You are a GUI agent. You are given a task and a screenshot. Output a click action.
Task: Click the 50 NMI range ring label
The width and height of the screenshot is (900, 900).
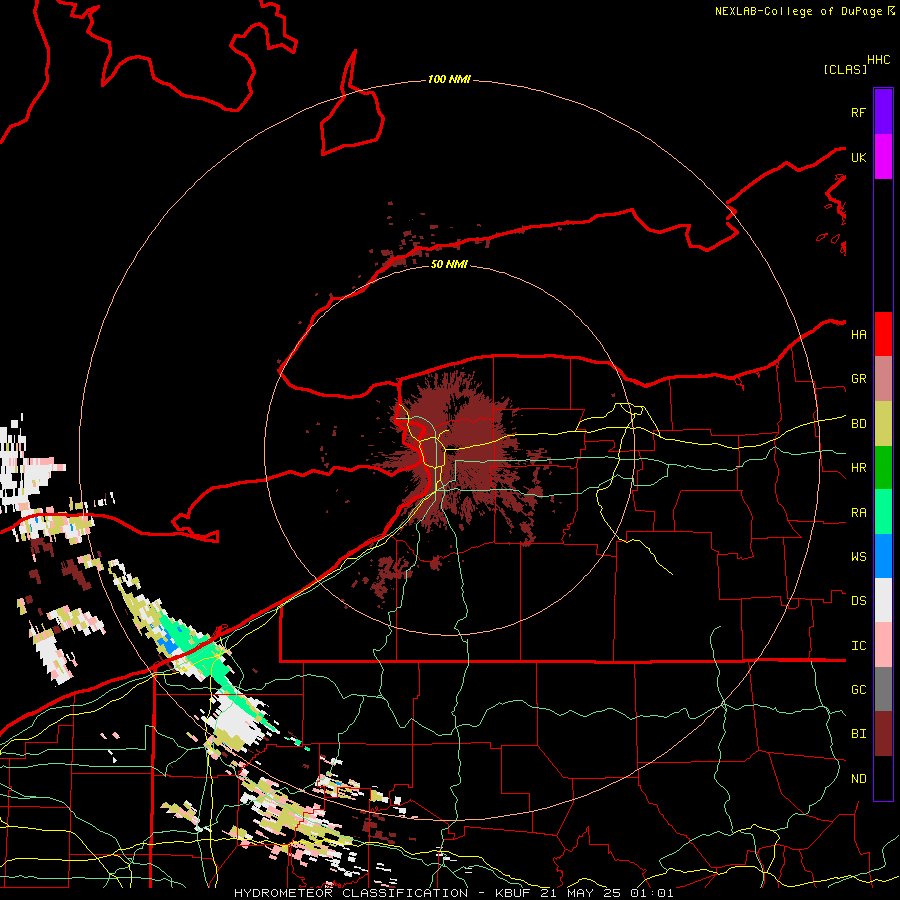tap(449, 264)
